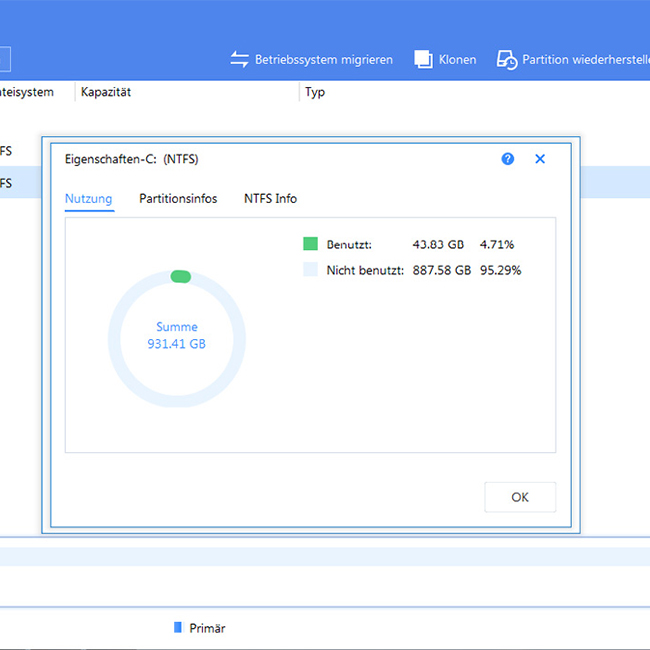This screenshot has width=650, height=650.
Task: Click the green segment on the donut chart
Action: (x=180, y=277)
